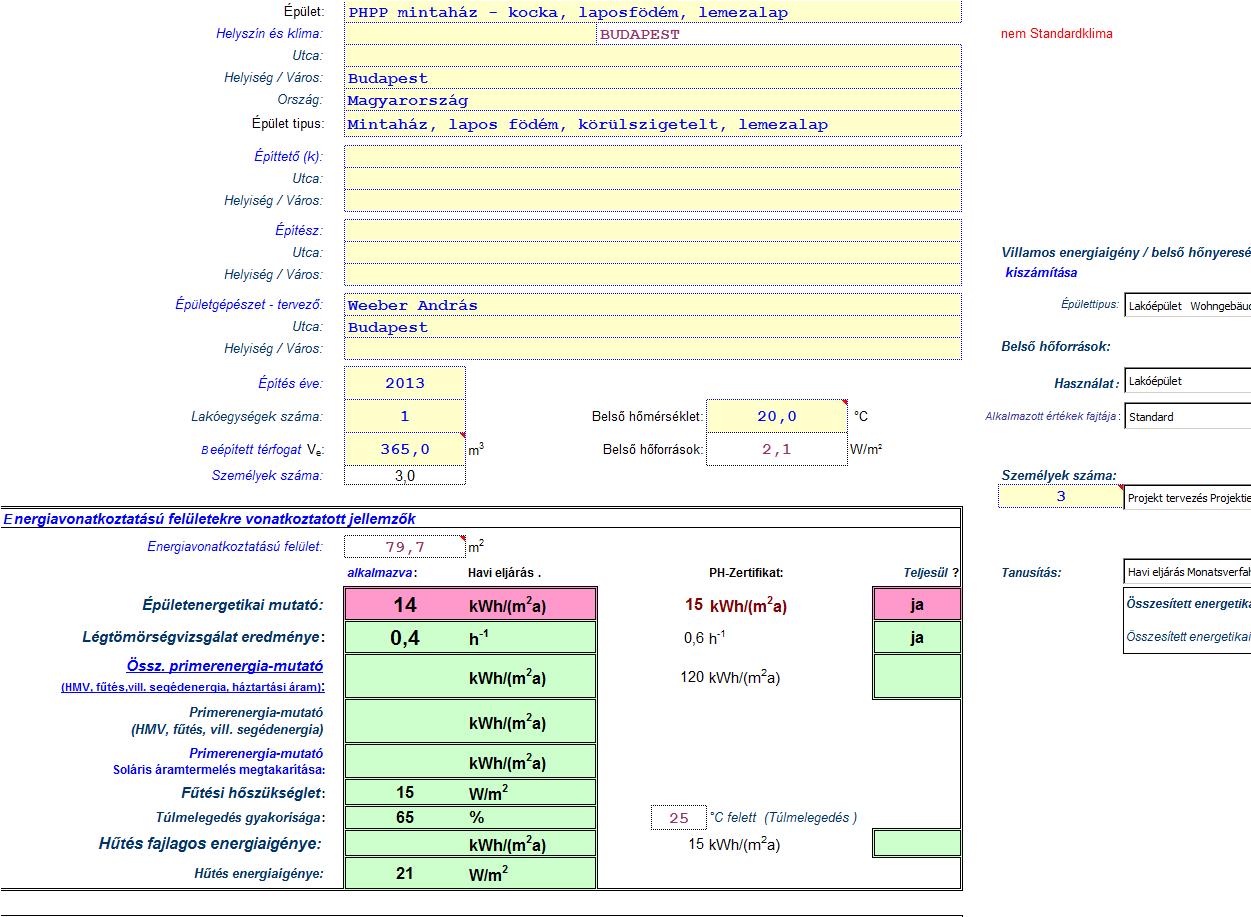Select the Ország field containing Magyarország

pos(652,101)
